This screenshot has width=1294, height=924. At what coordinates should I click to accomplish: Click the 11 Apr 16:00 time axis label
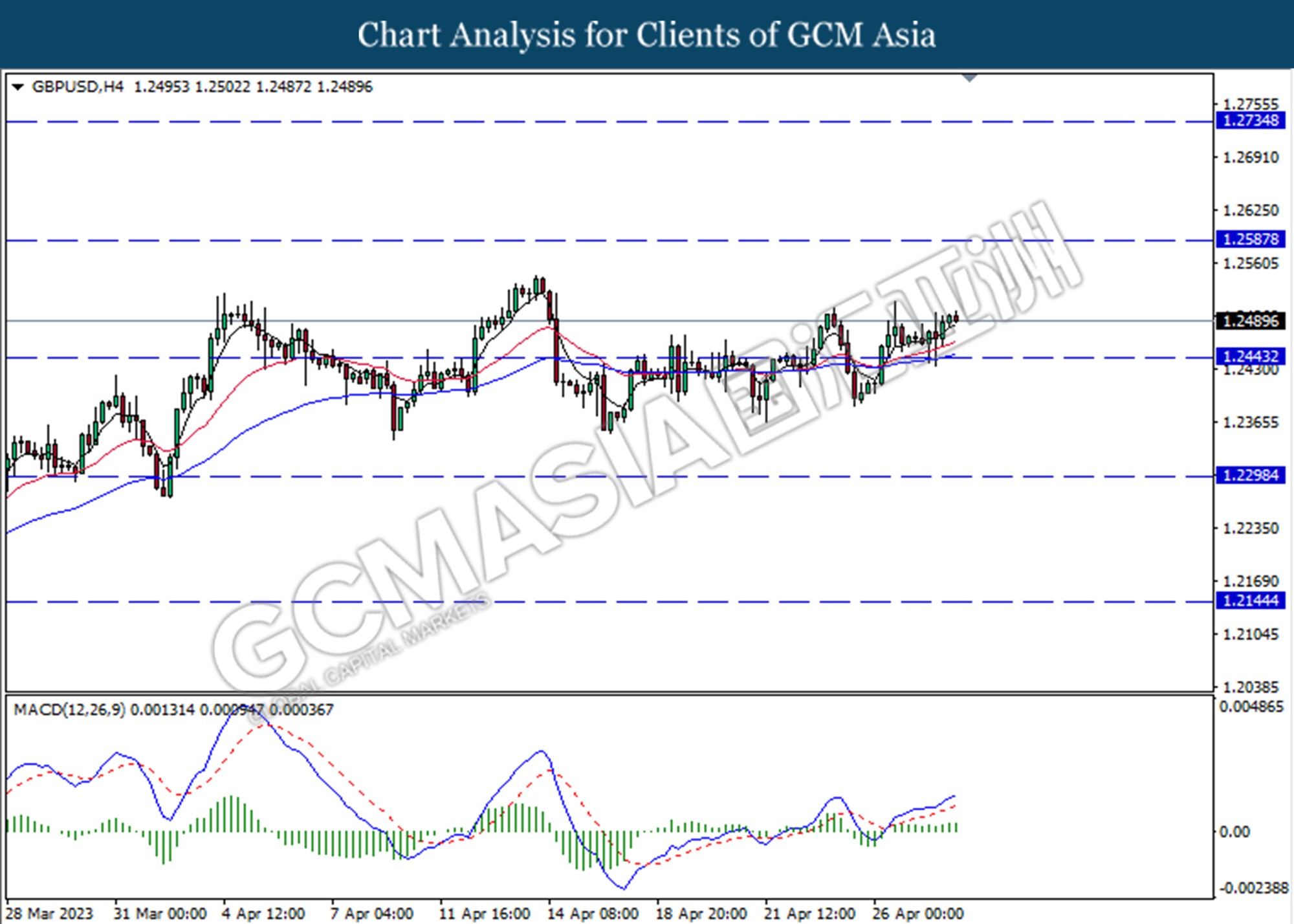click(x=485, y=914)
